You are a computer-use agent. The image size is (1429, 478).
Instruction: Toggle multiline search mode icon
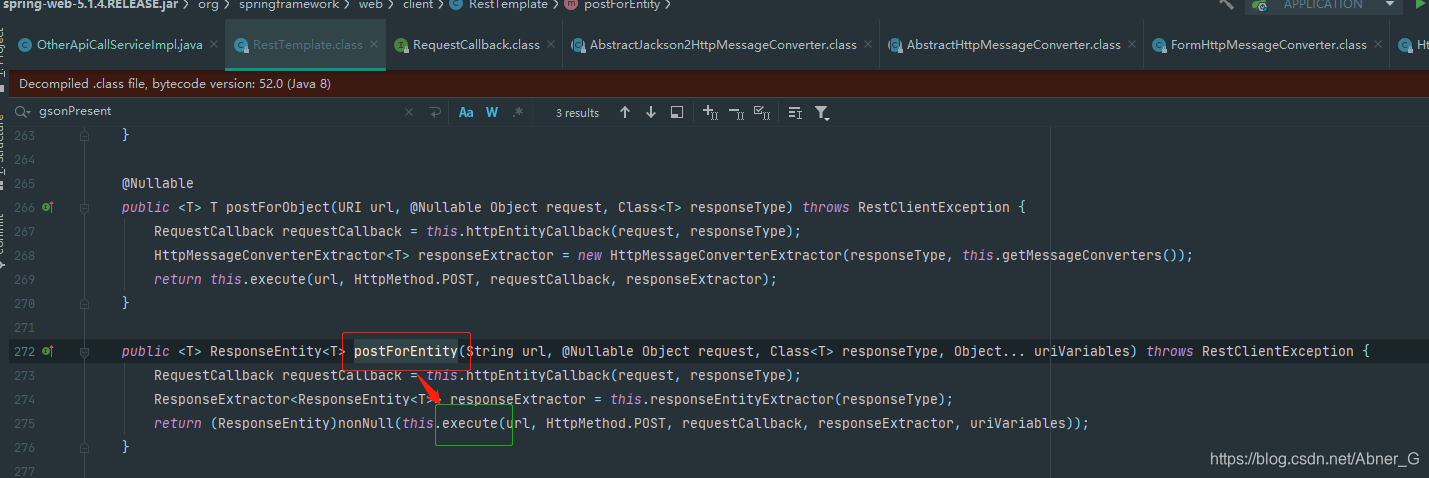click(795, 113)
